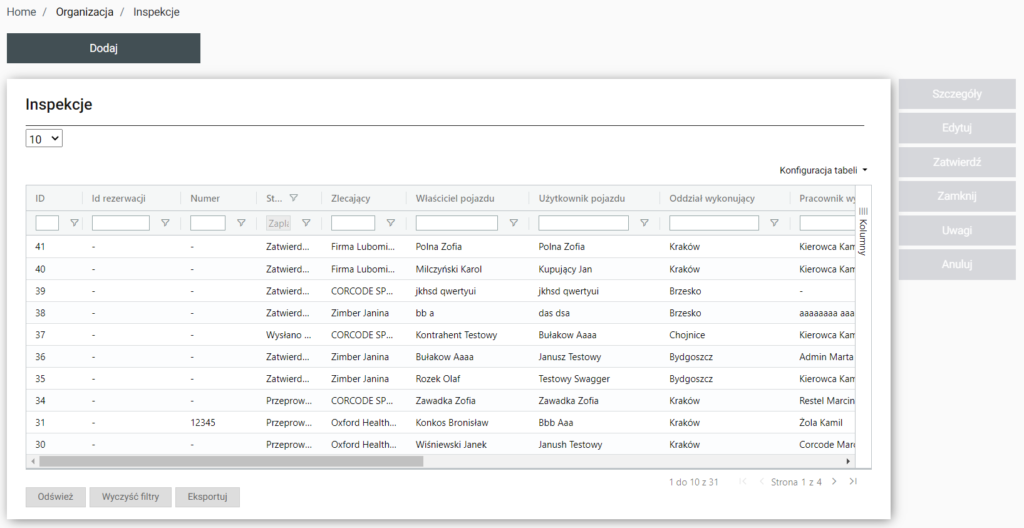
Task: Jump to the last page arrow
Action: click(853, 482)
